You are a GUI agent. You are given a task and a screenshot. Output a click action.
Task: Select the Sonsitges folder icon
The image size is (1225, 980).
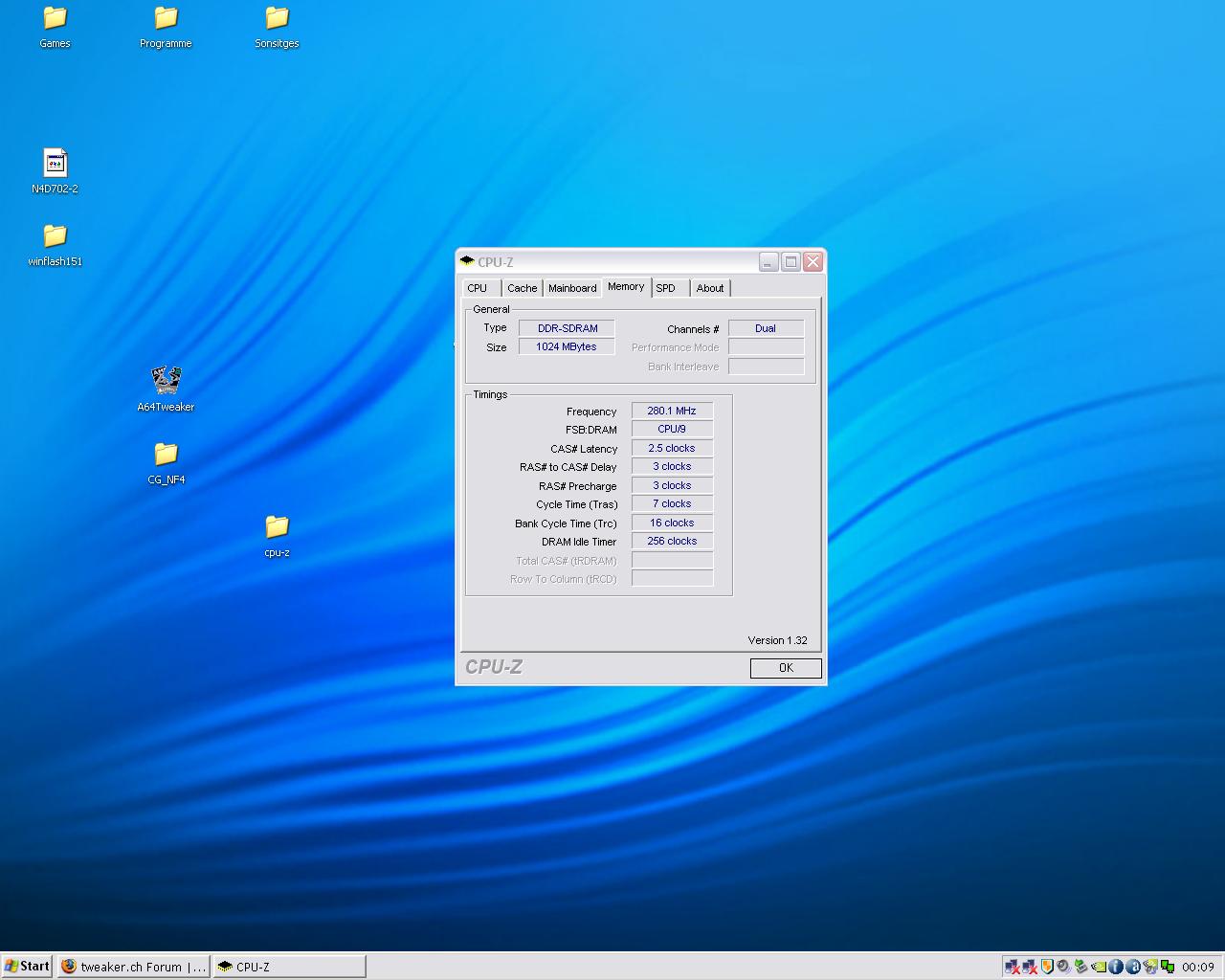(277, 18)
